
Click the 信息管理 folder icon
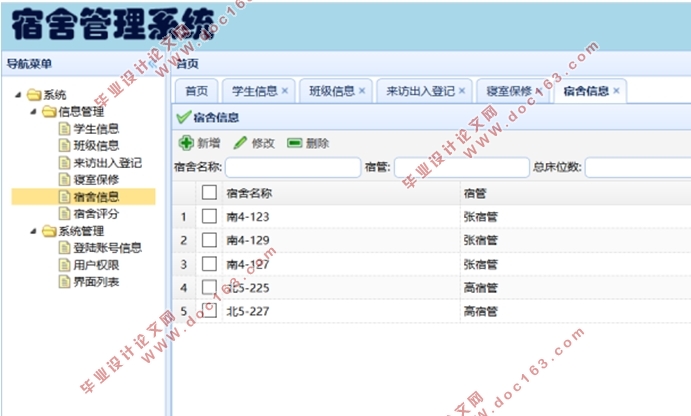[x=49, y=111]
